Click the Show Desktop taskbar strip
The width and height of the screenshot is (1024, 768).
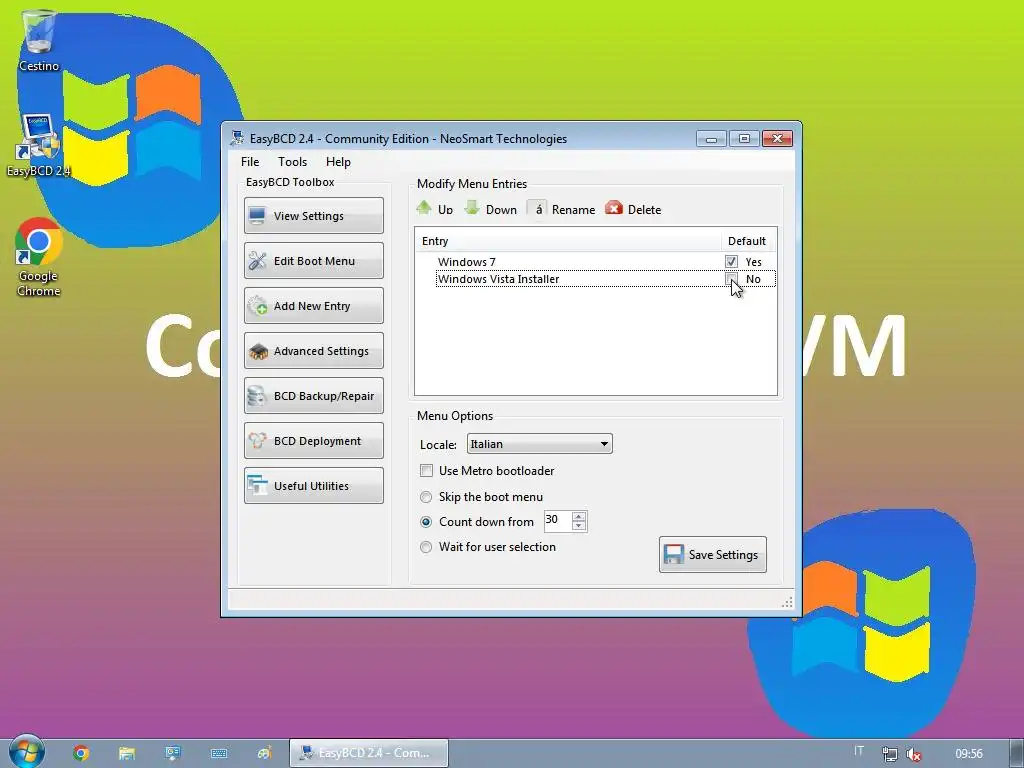click(x=1016, y=754)
